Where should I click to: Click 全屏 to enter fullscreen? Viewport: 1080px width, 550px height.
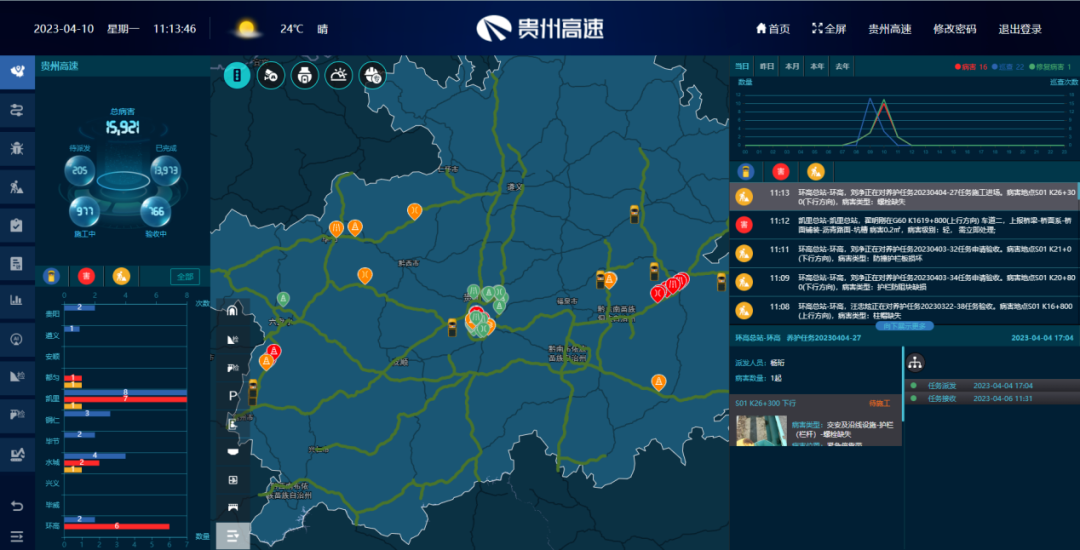[x=829, y=29]
